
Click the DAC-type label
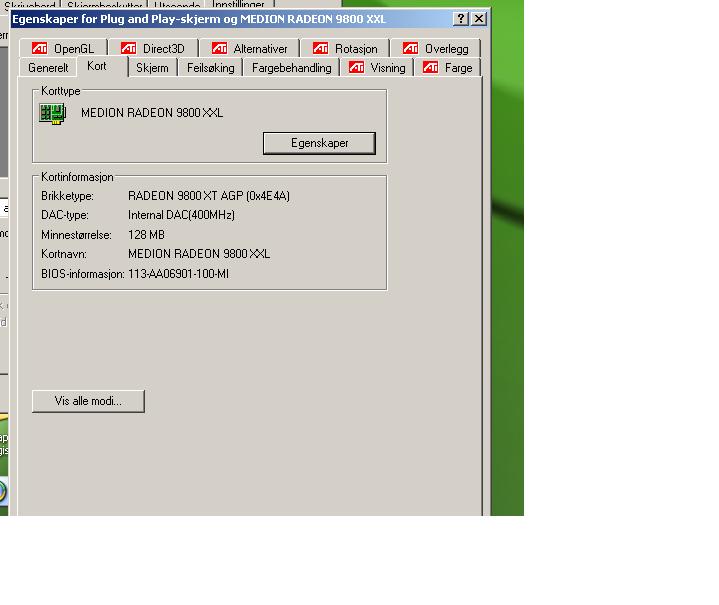click(65, 215)
